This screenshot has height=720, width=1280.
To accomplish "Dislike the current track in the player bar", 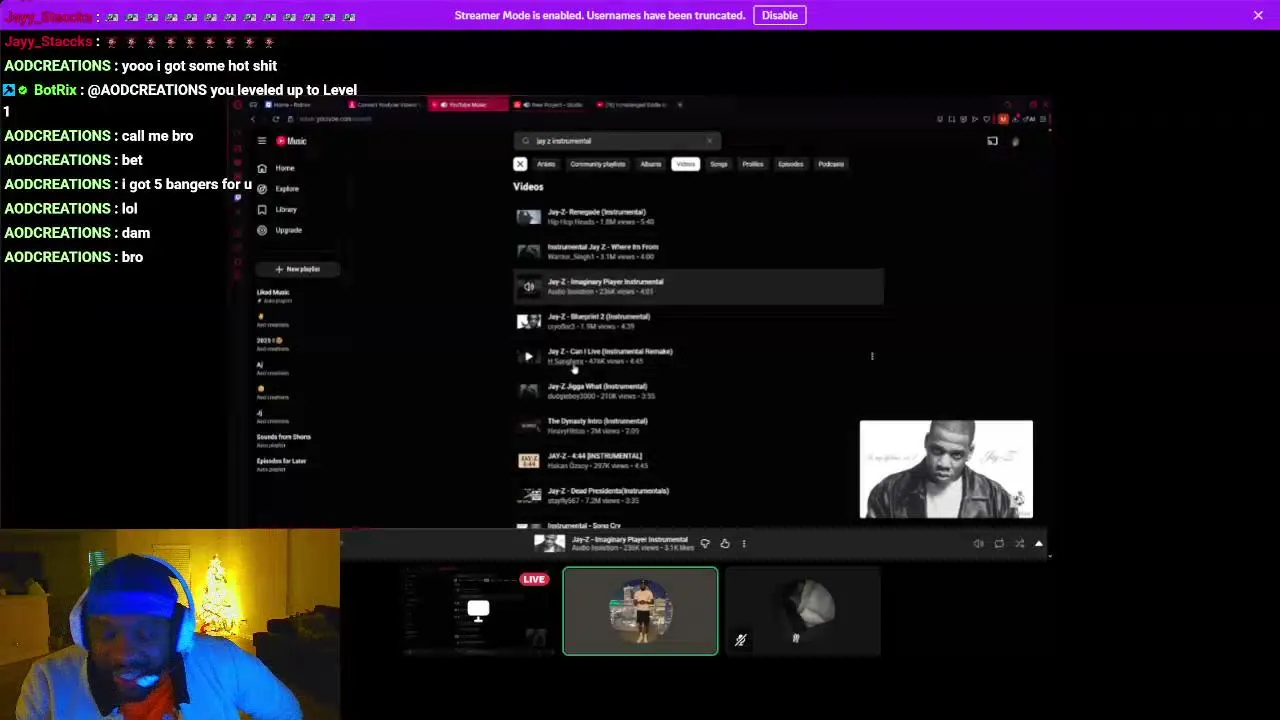I will coord(705,544).
